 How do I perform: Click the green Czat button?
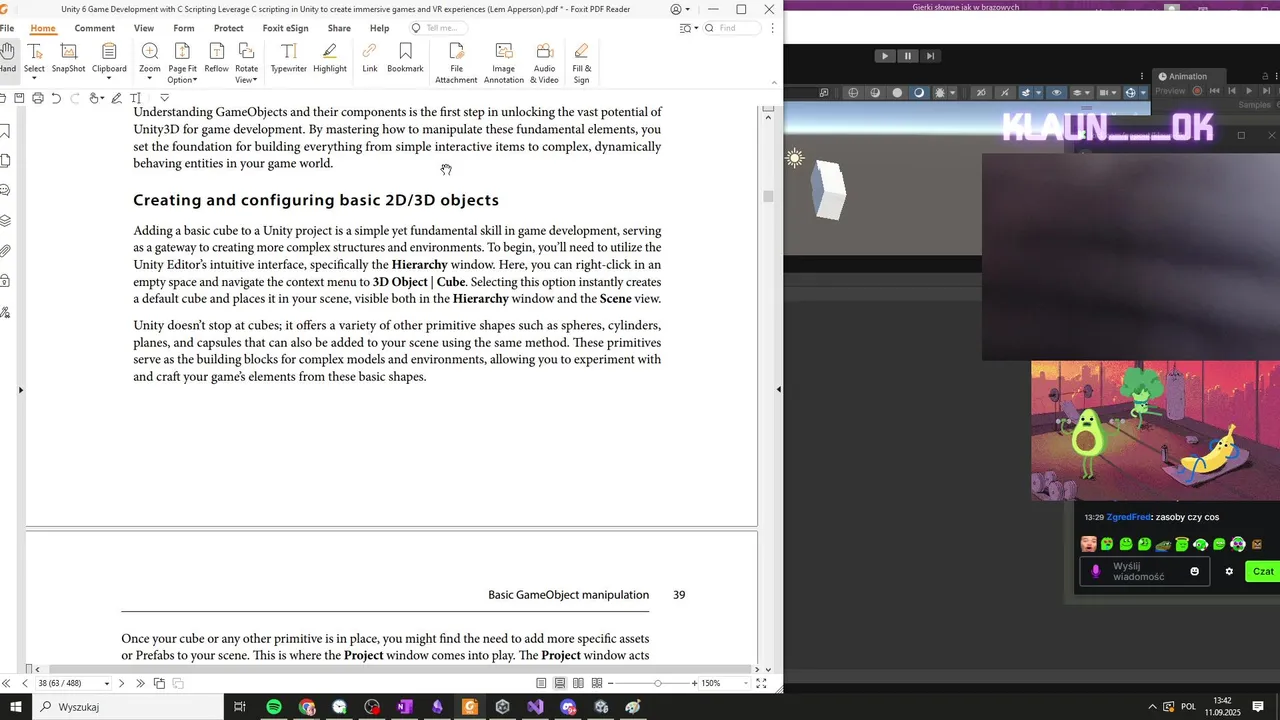pyautogui.click(x=1263, y=571)
